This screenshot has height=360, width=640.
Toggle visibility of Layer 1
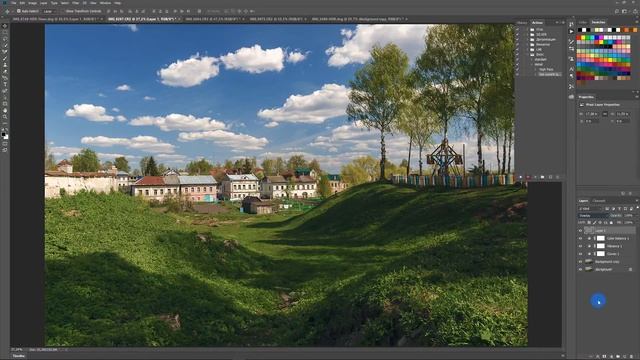tap(580, 231)
